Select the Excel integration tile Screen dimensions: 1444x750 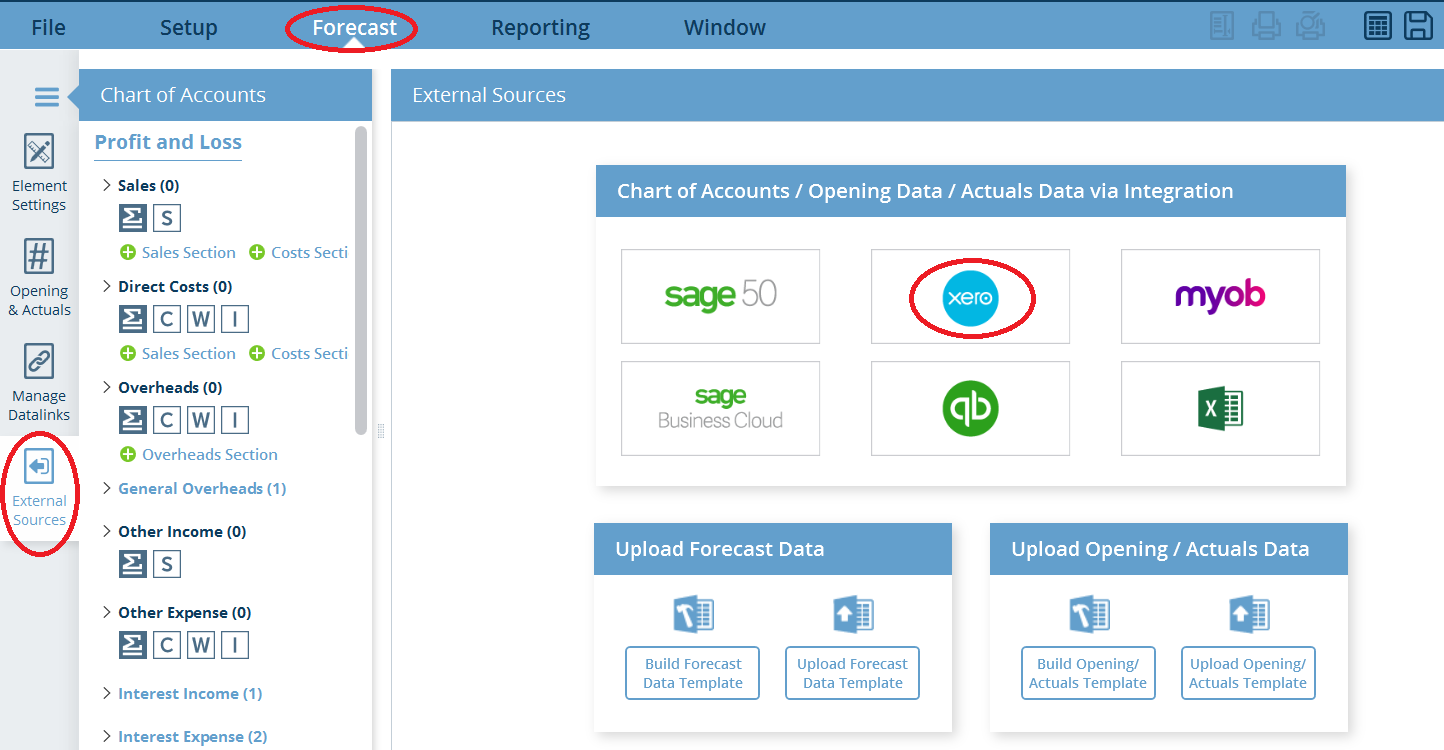click(x=1220, y=408)
